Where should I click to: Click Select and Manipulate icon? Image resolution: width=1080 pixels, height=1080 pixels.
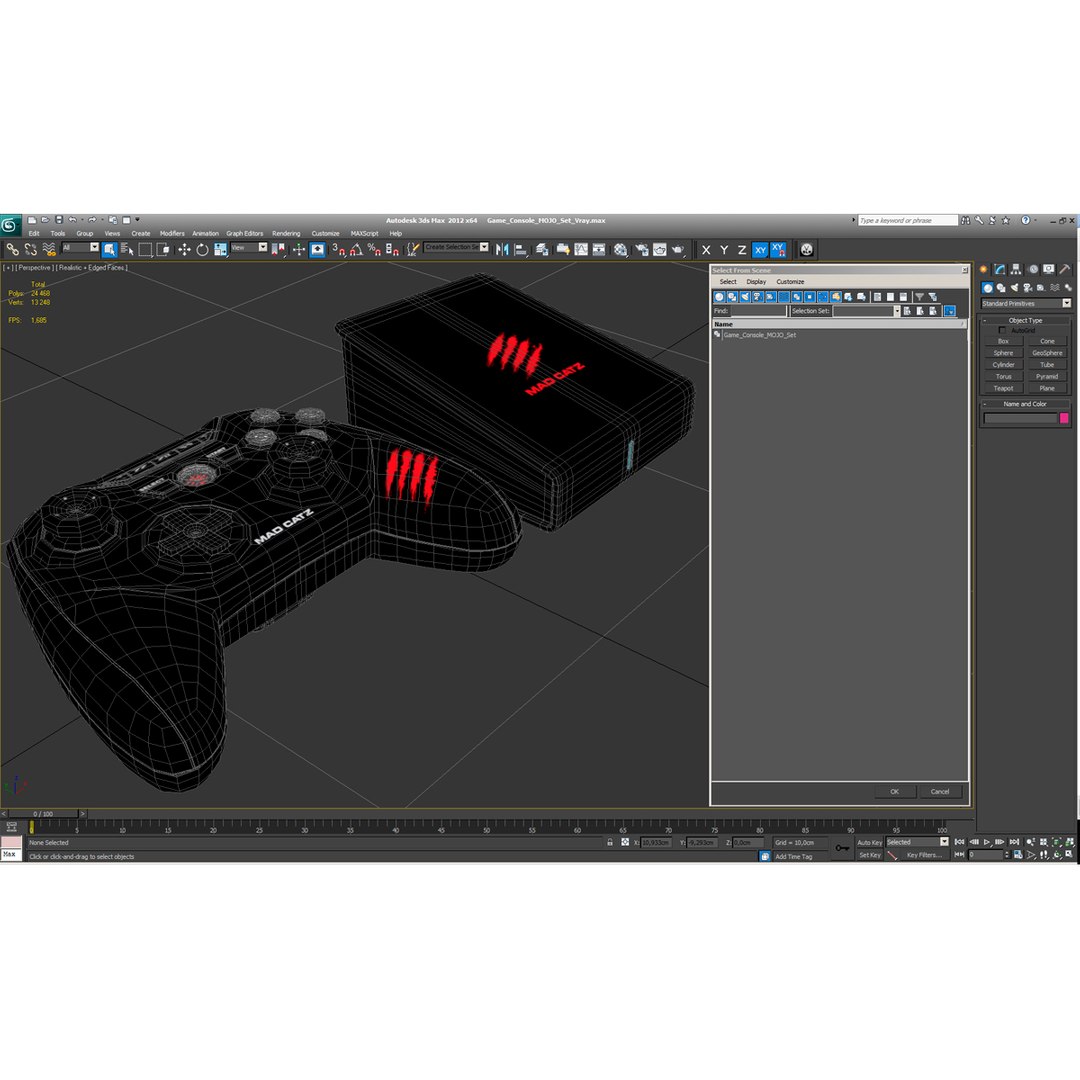coord(298,249)
